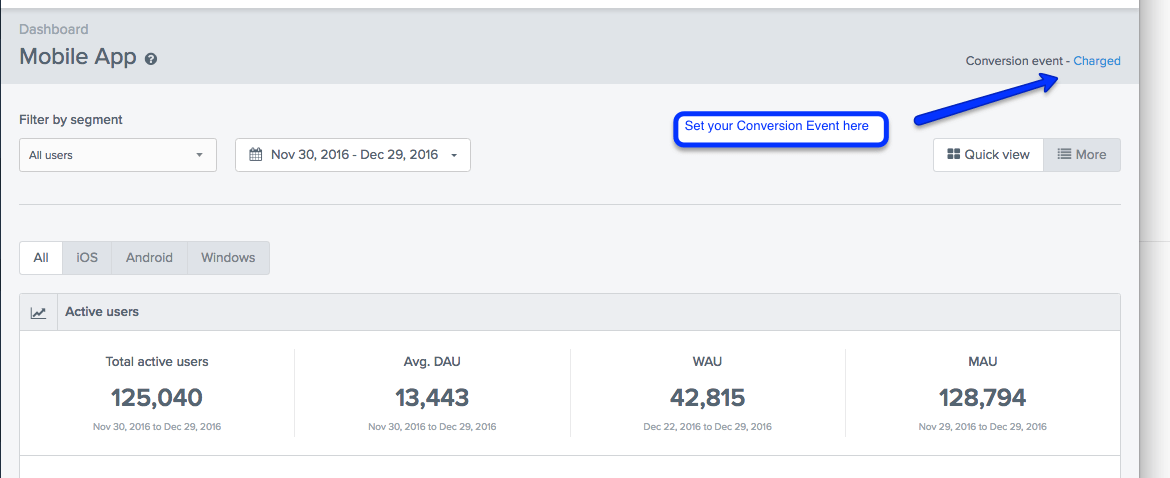Click the Charged conversion event link
This screenshot has width=1170, height=478.
coord(1097,61)
